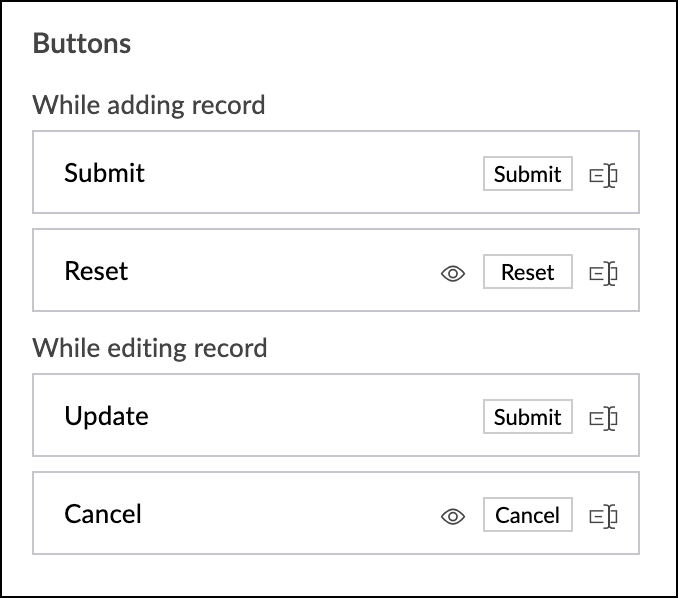This screenshot has width=678, height=598.
Task: Click the Cancel label text
Action: [103, 514]
